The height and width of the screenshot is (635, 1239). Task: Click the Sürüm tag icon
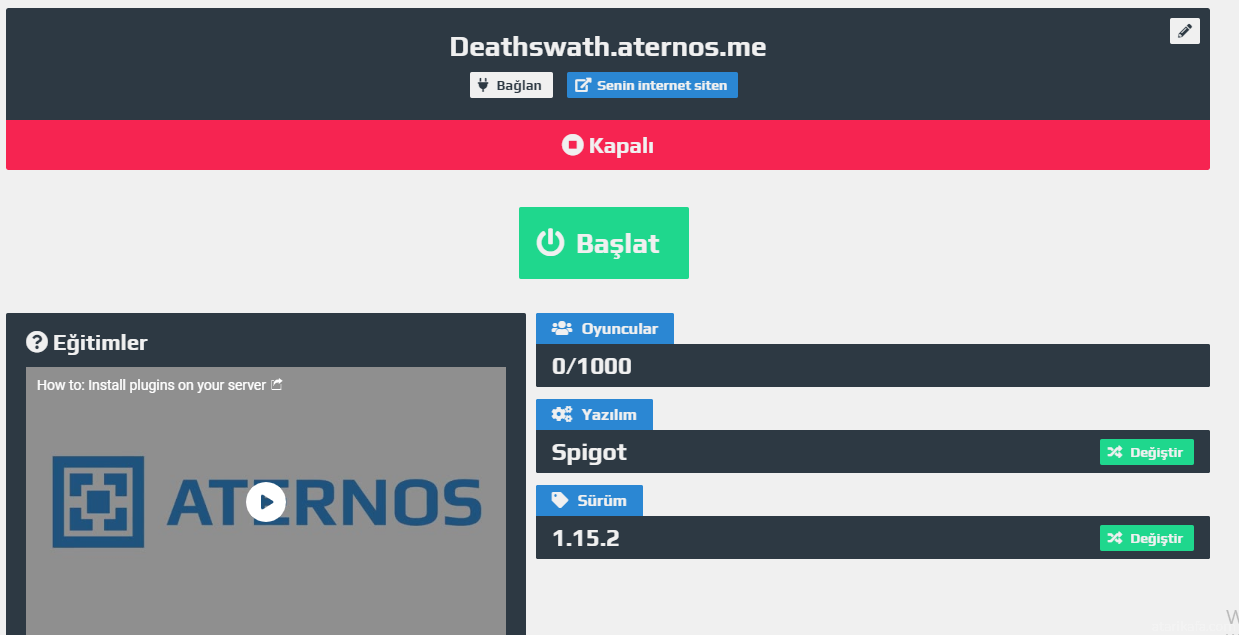coord(560,500)
